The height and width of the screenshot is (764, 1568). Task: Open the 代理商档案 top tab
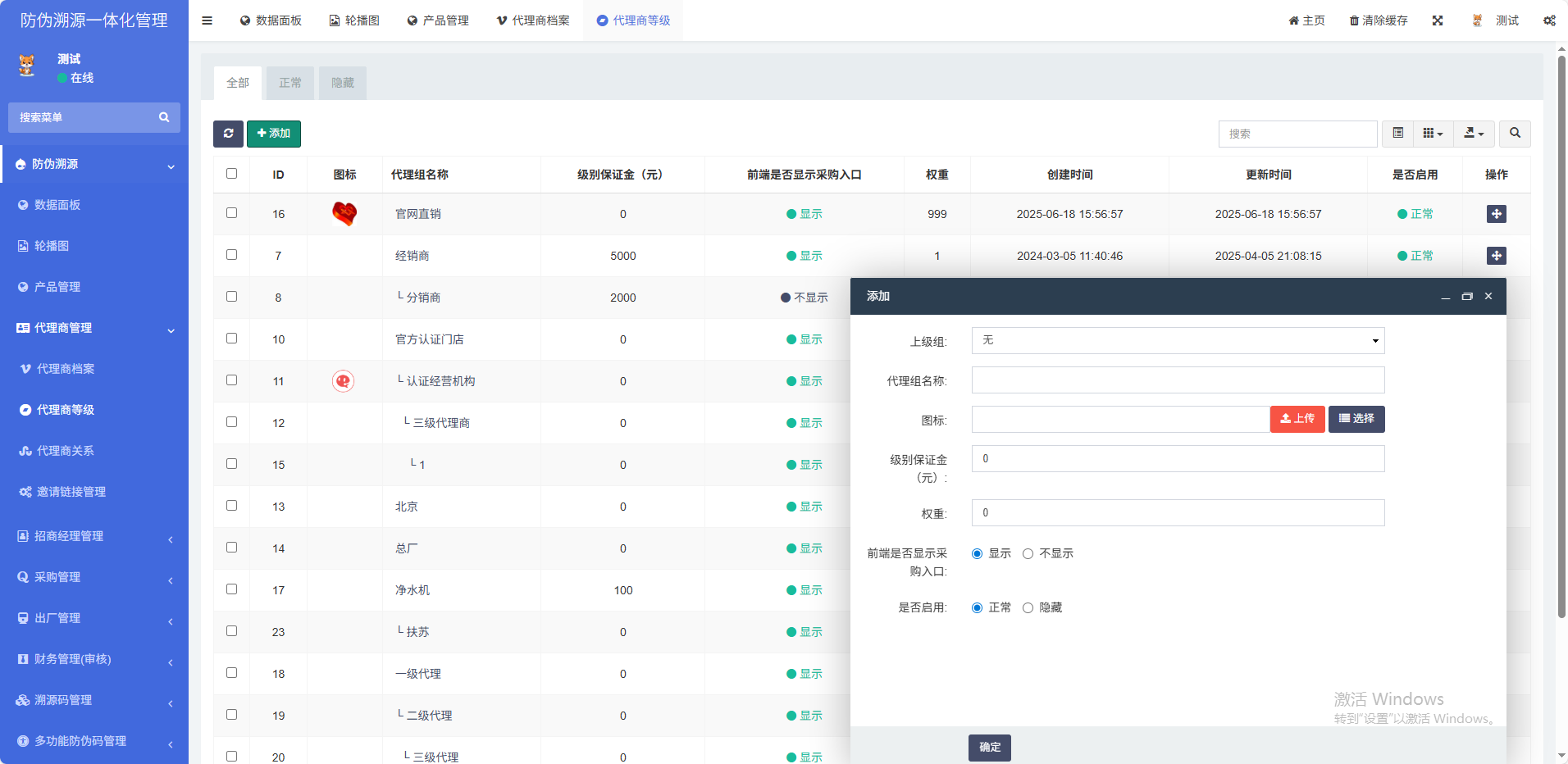533,20
